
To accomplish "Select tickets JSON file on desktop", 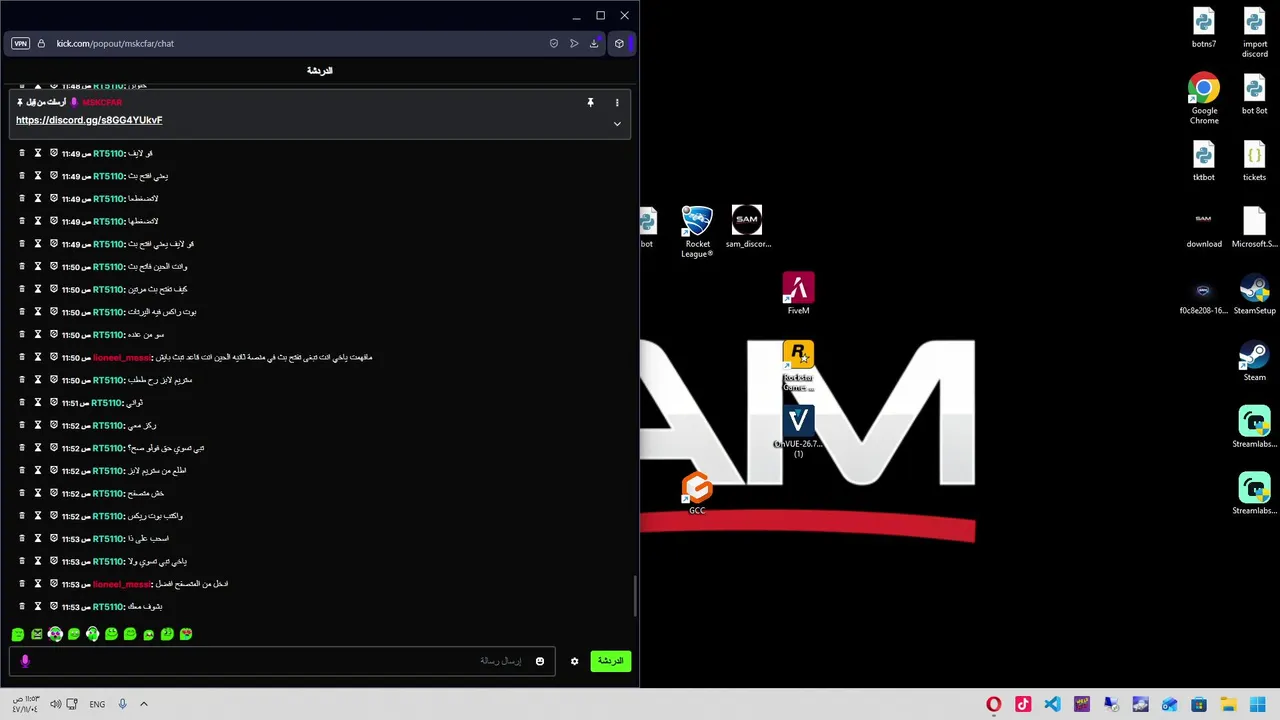I will [1255, 161].
